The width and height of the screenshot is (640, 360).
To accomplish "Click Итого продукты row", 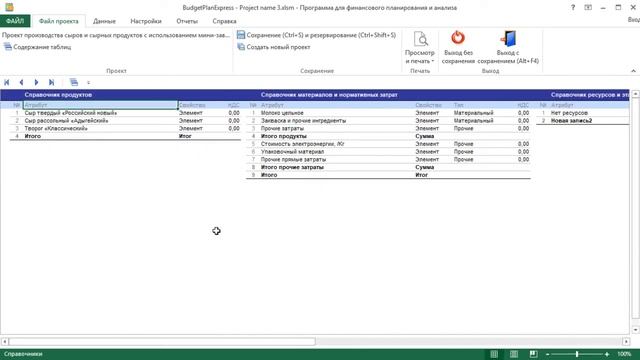I will (x=388, y=136).
